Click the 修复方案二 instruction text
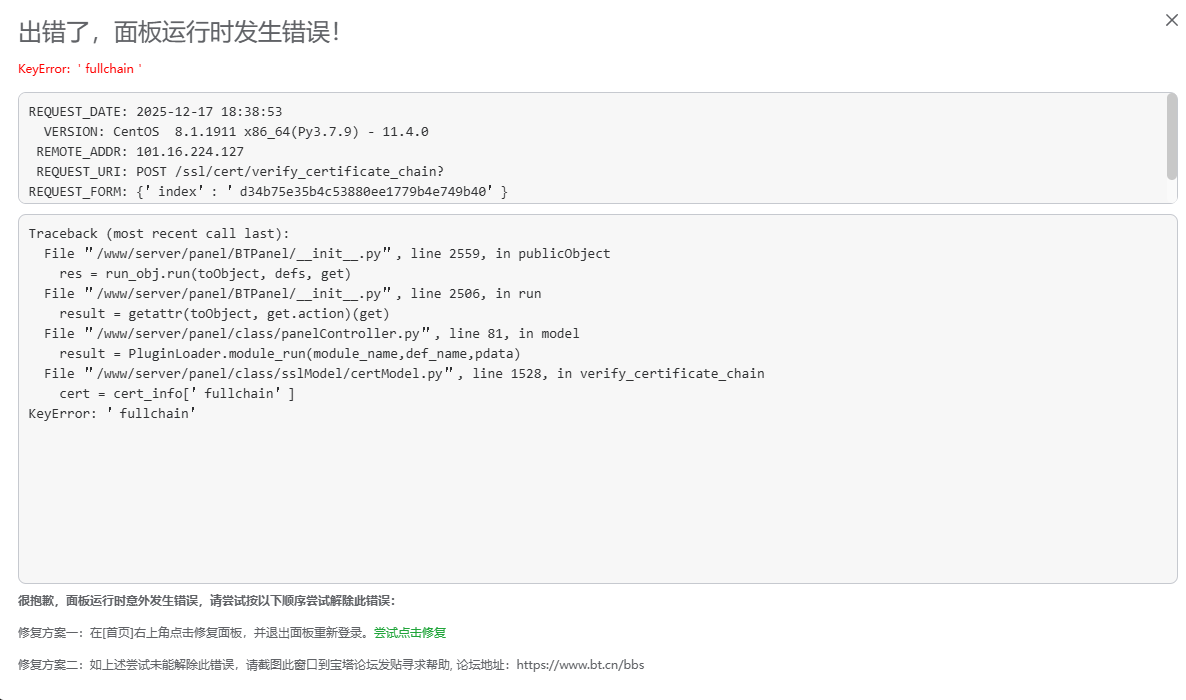 pyautogui.click(x=250, y=664)
